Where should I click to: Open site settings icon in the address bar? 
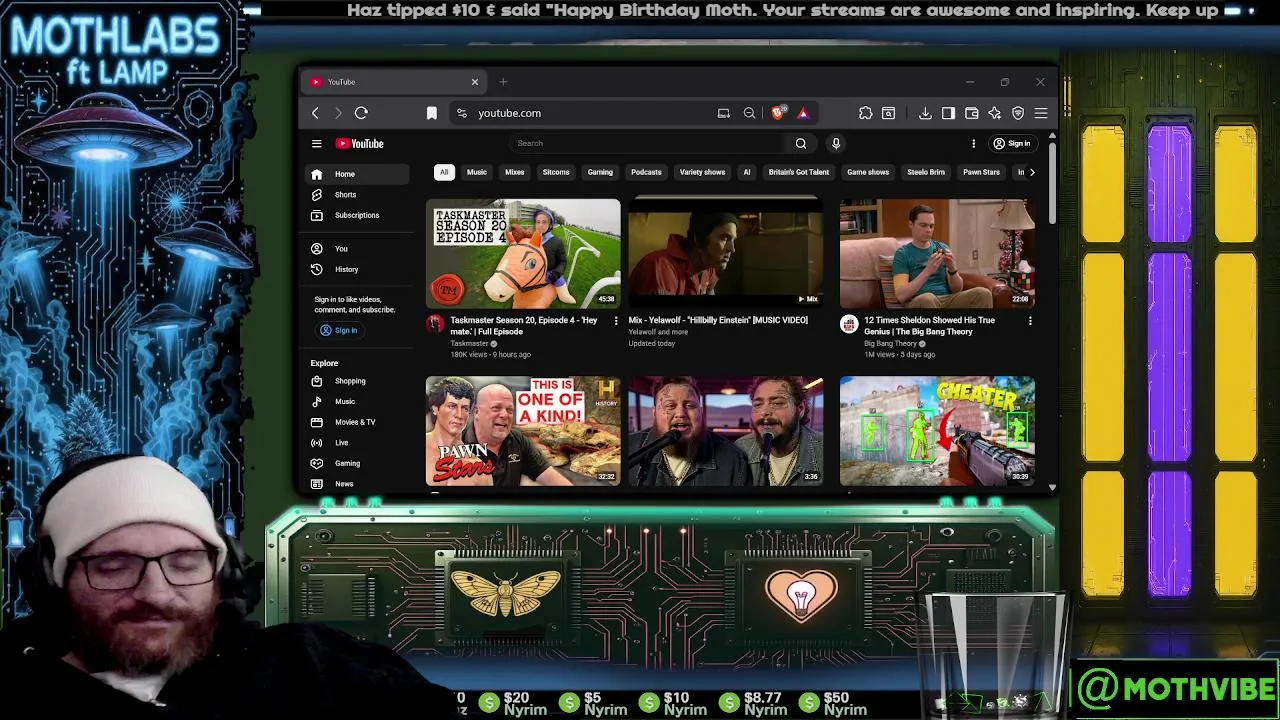coord(461,113)
